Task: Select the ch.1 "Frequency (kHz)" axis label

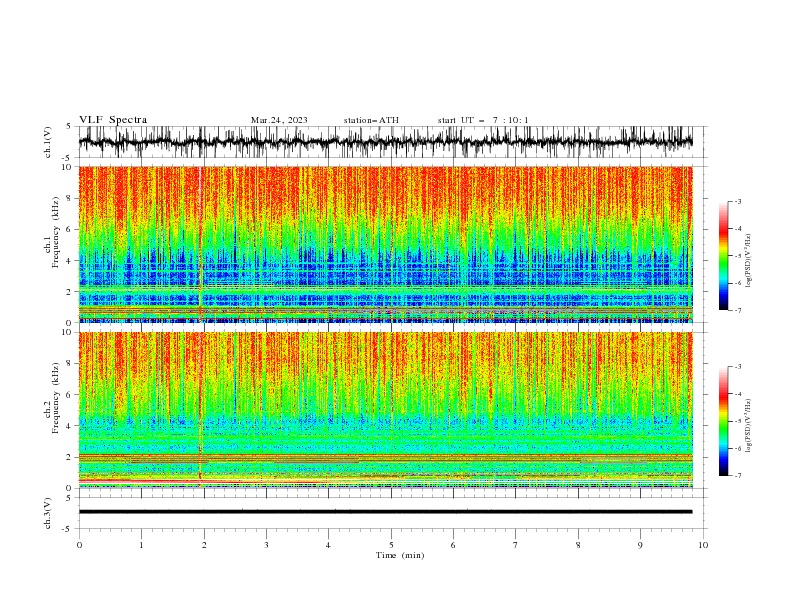Action: [56, 232]
